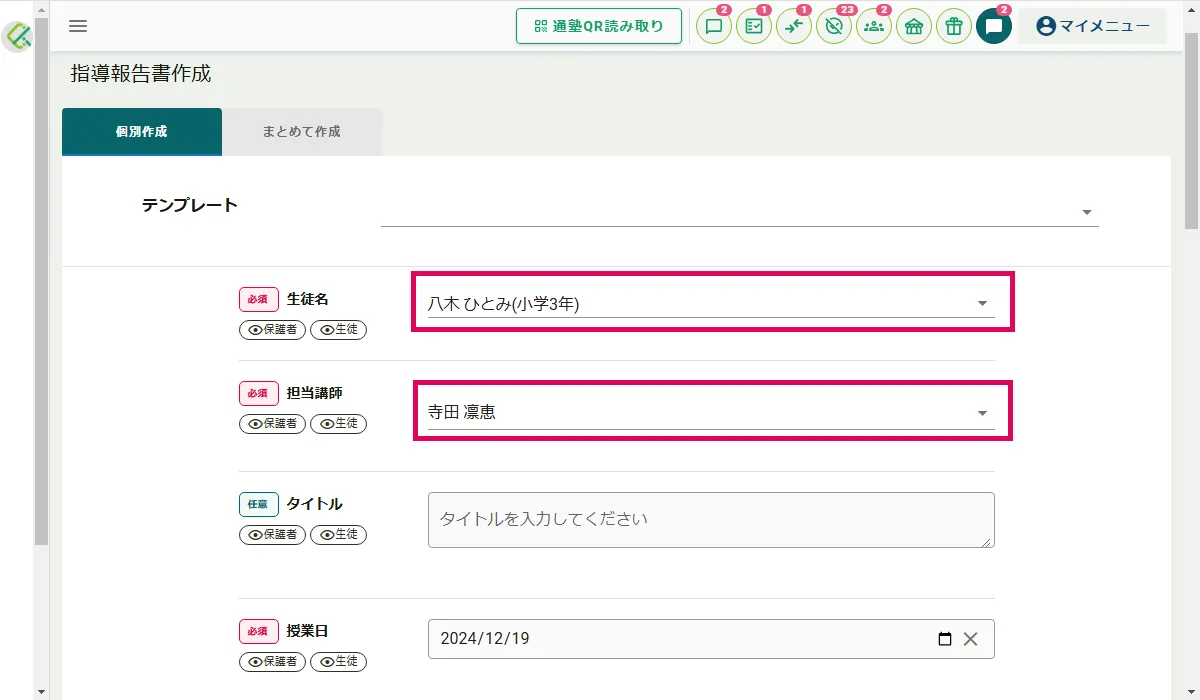
Task: Switch to the まとめて作成 tab
Action: 302,132
